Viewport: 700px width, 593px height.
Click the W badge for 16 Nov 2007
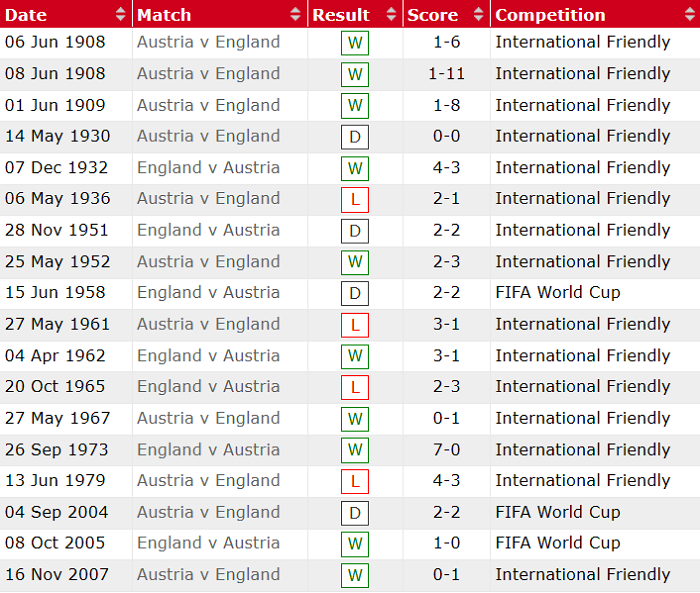pyautogui.click(x=355, y=575)
